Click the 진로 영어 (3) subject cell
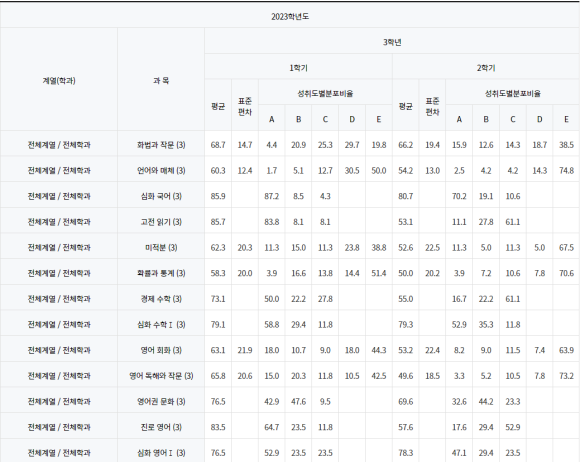580x462 pixels. (x=161, y=427)
